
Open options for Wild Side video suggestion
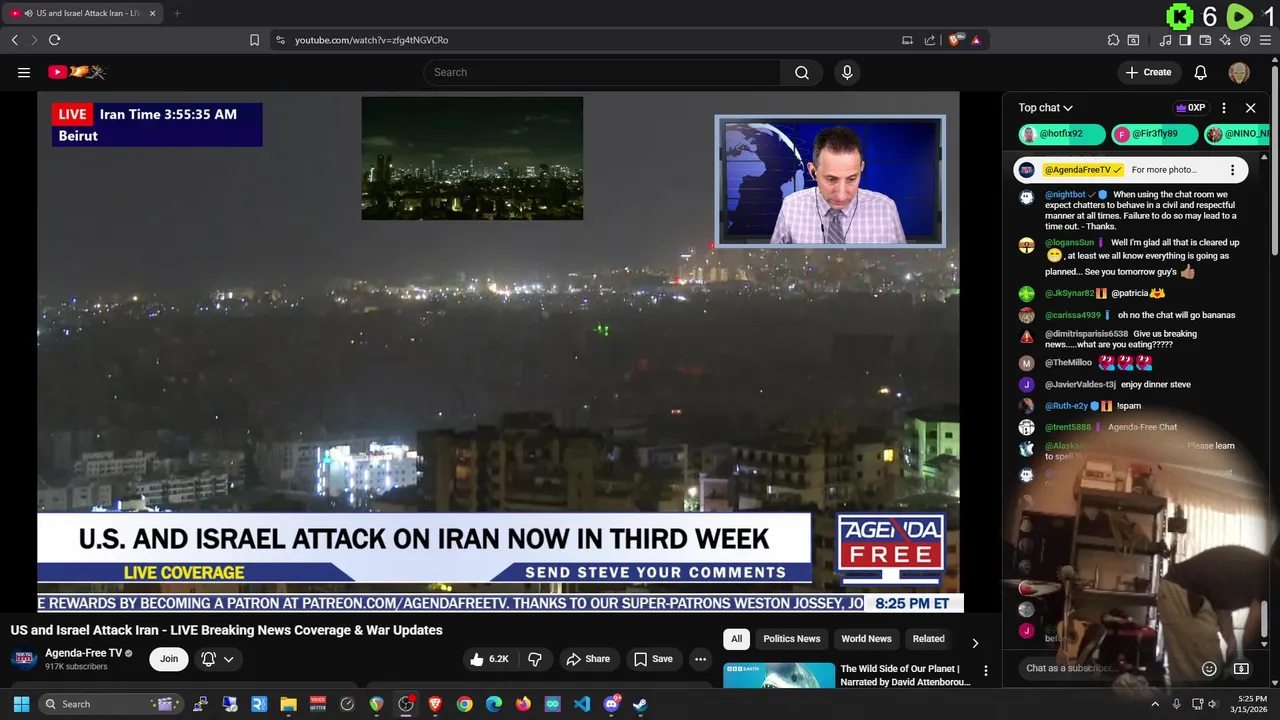(x=985, y=671)
